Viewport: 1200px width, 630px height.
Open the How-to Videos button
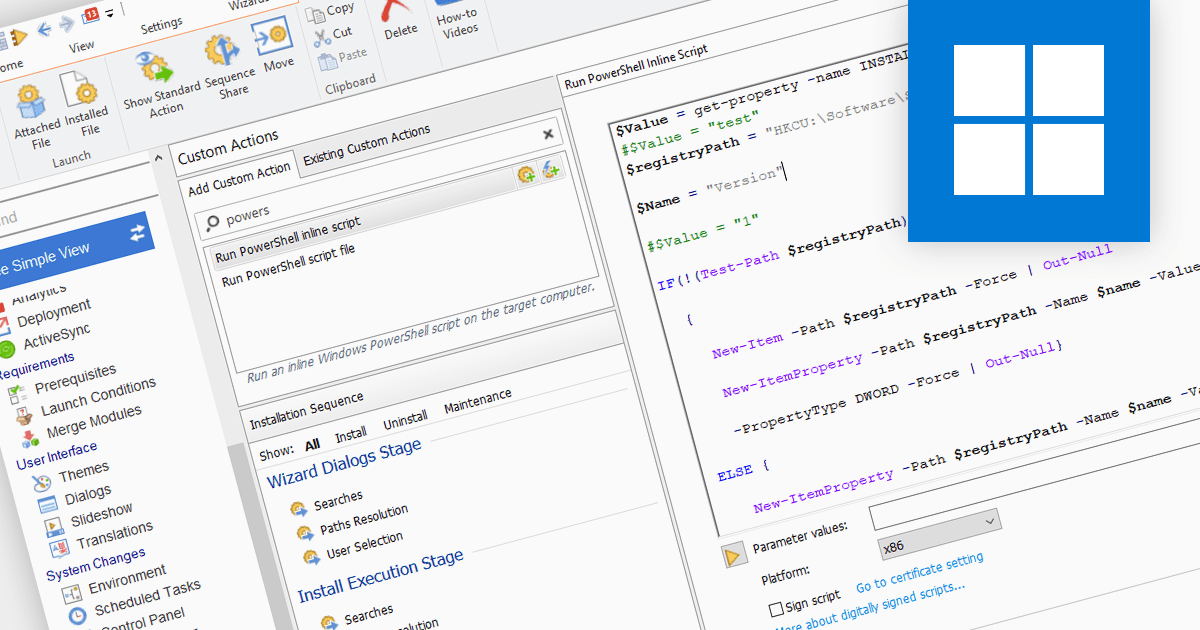pyautogui.click(x=460, y=19)
